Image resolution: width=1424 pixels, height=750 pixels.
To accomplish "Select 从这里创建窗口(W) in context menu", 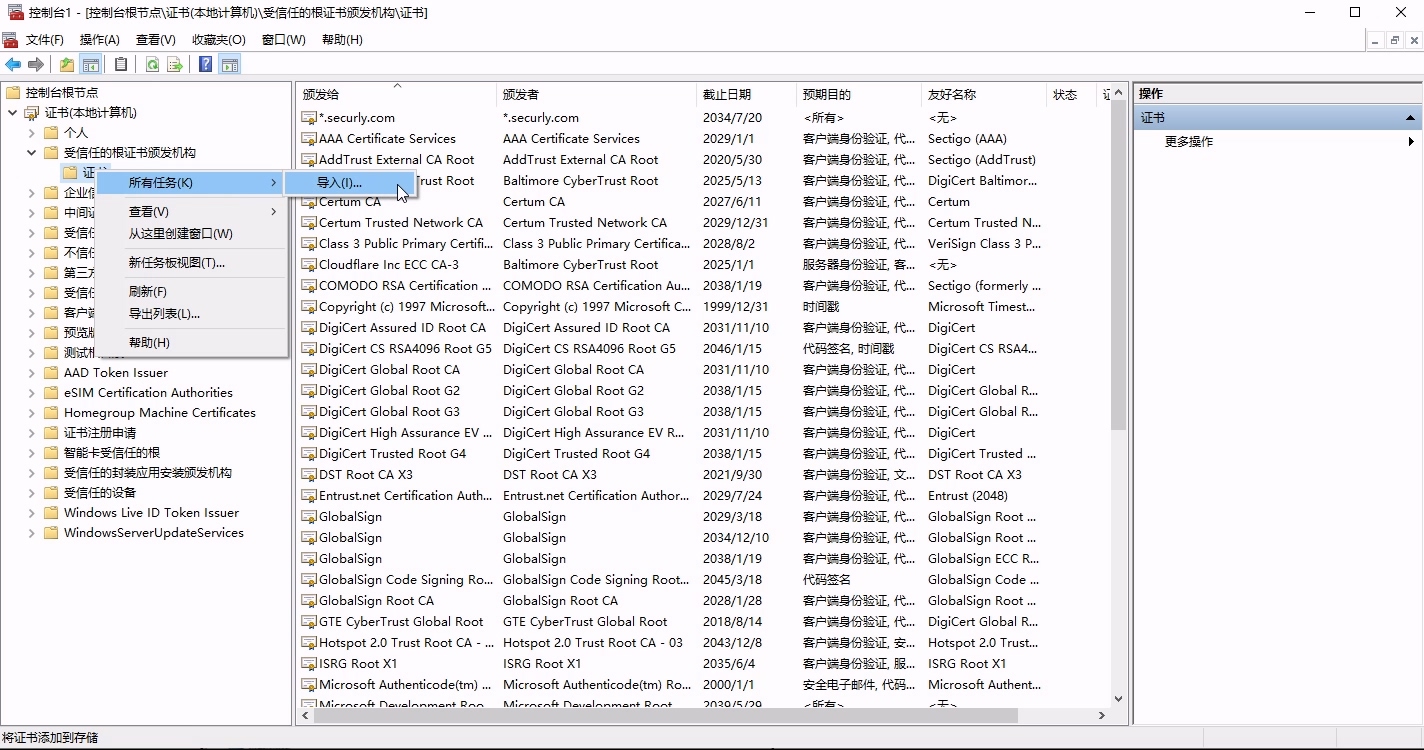I will [193, 234].
